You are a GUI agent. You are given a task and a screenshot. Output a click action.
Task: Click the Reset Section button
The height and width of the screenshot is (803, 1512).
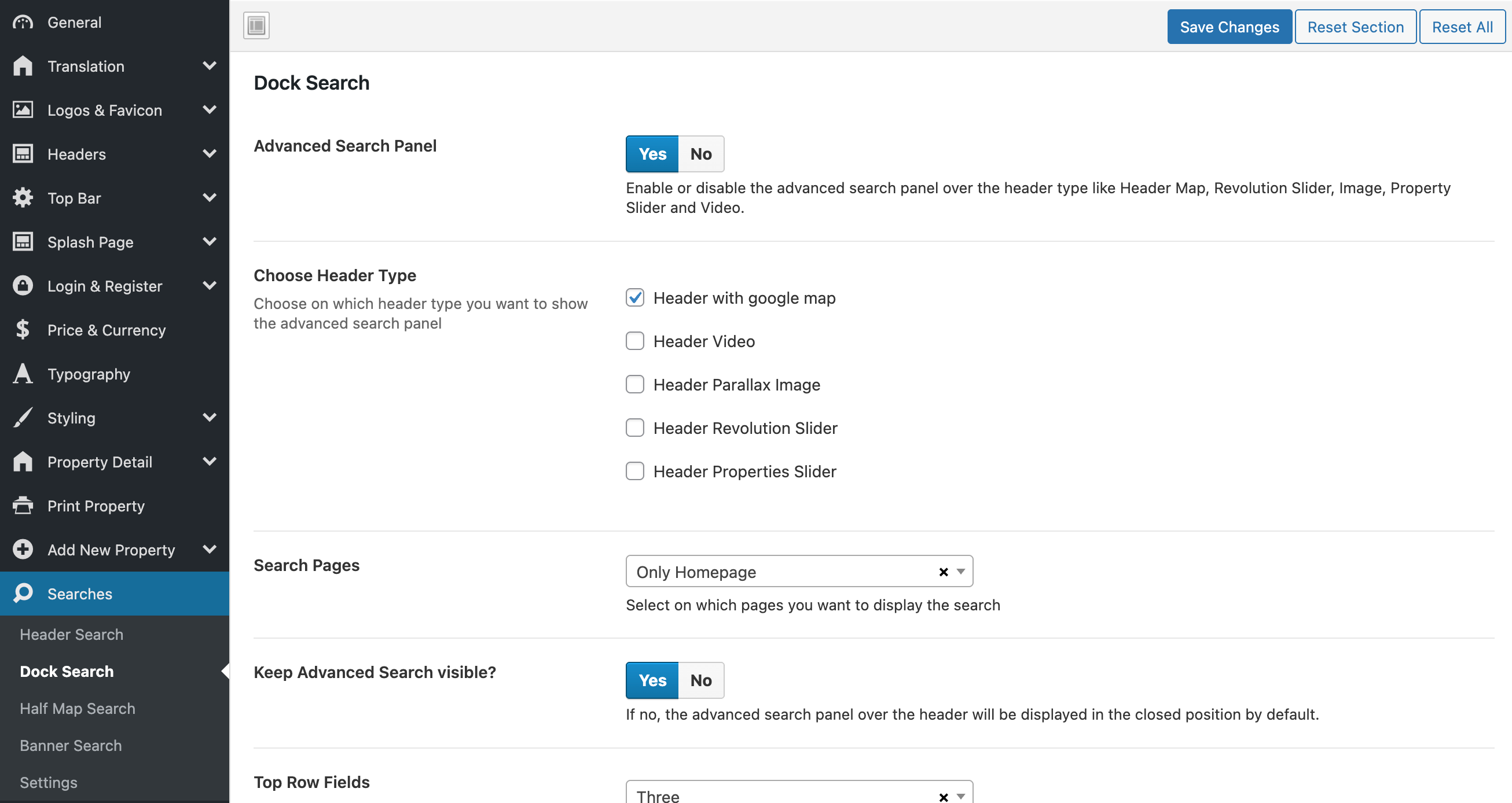pyautogui.click(x=1355, y=27)
